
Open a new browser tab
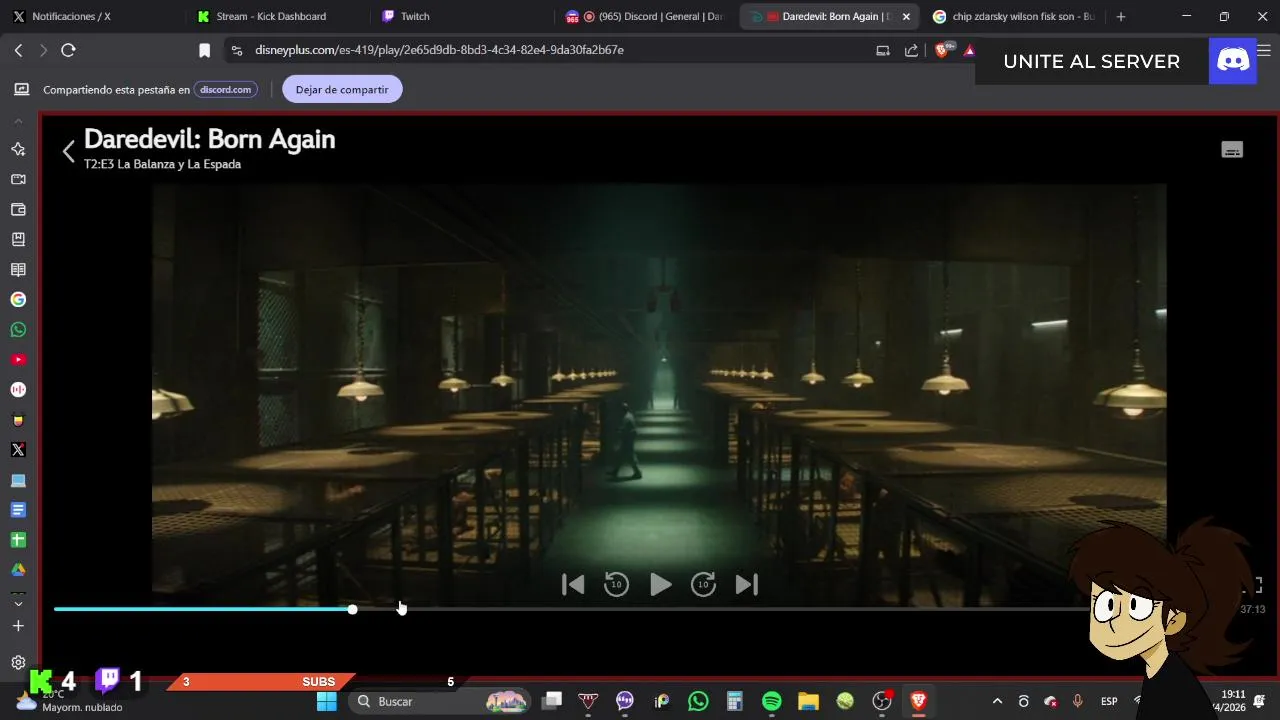(x=1120, y=16)
